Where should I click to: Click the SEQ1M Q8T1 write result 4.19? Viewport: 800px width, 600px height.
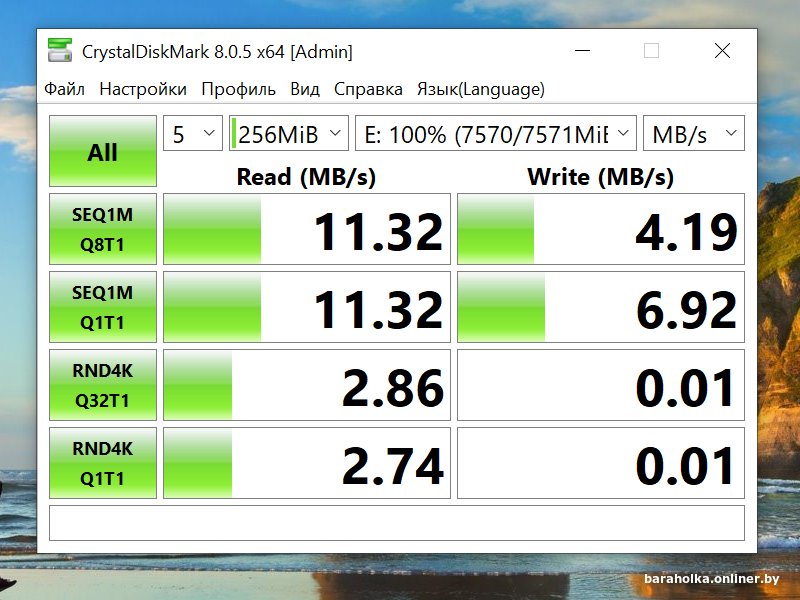[x=601, y=229]
